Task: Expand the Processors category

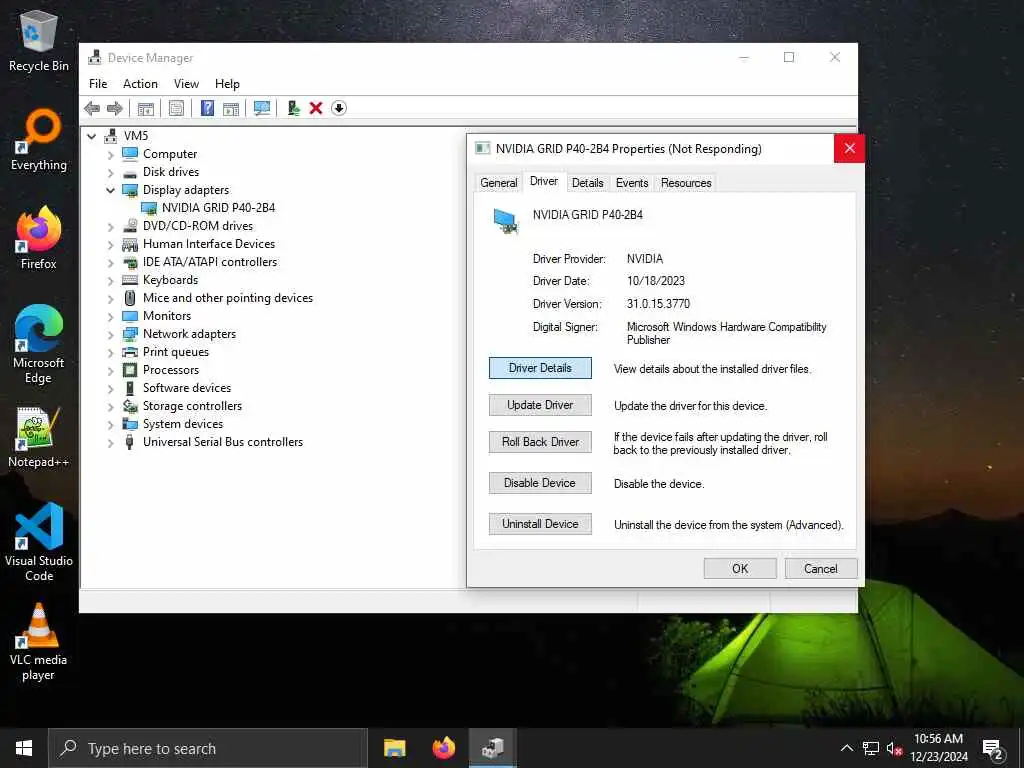Action: pos(110,371)
